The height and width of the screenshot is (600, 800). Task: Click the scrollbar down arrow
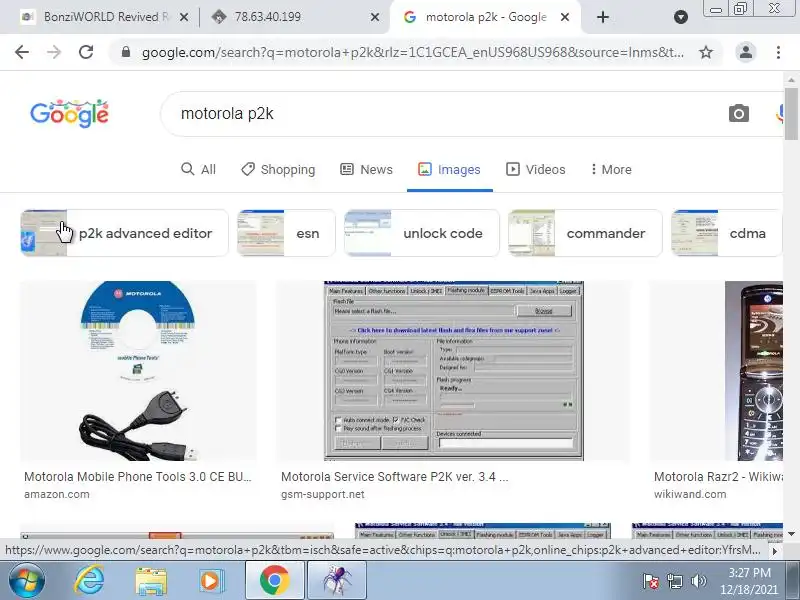tap(791, 534)
